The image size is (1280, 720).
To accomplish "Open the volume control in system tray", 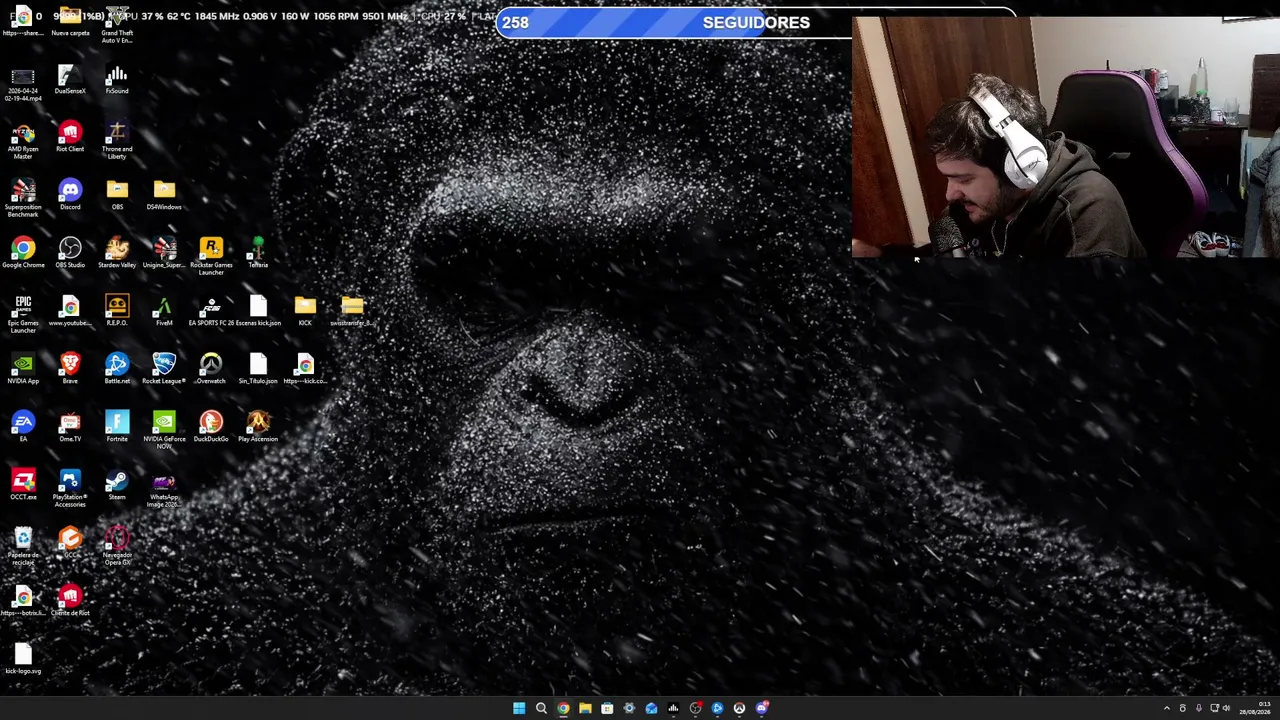I will [1226, 708].
